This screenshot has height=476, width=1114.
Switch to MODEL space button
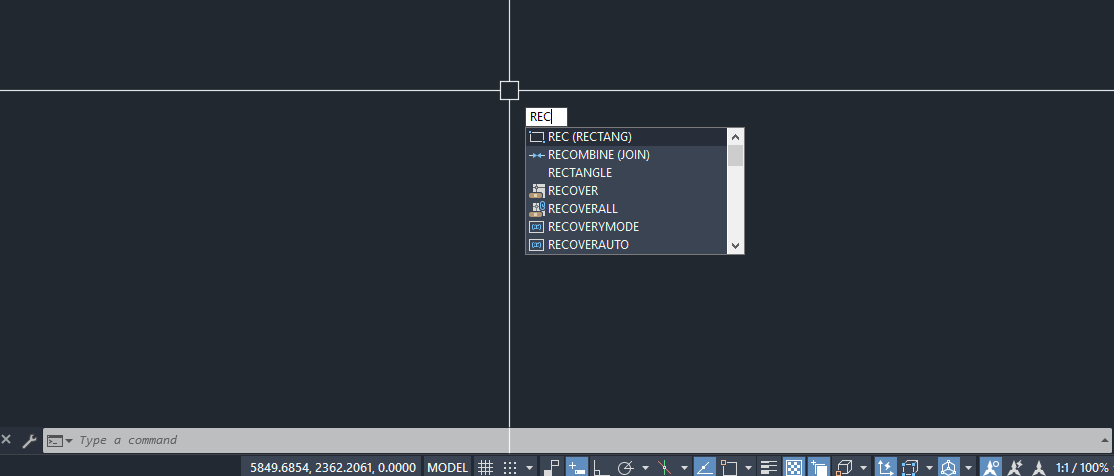pyautogui.click(x=448, y=467)
